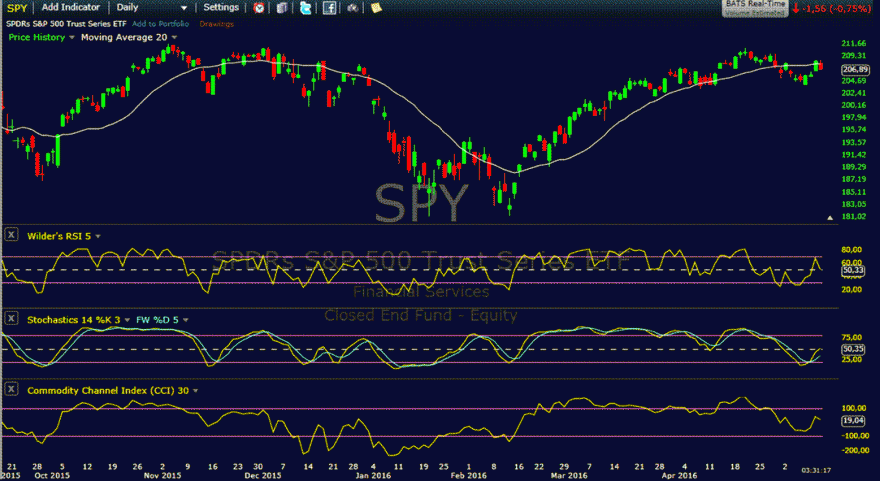Screen dimensions: 880x481
Task: Close the Stochastics indicator panel
Action: [11, 318]
